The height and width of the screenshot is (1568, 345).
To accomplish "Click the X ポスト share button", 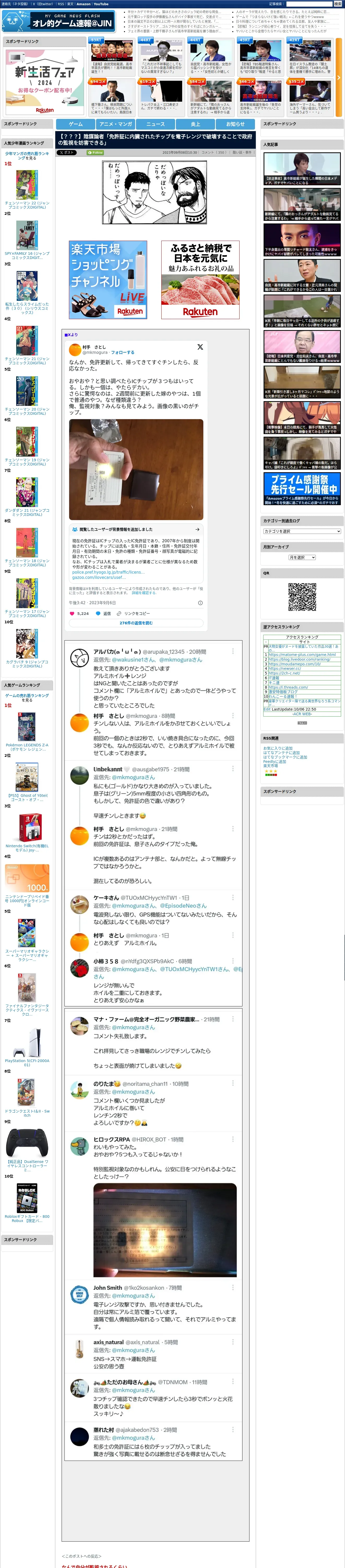I will (67, 153).
